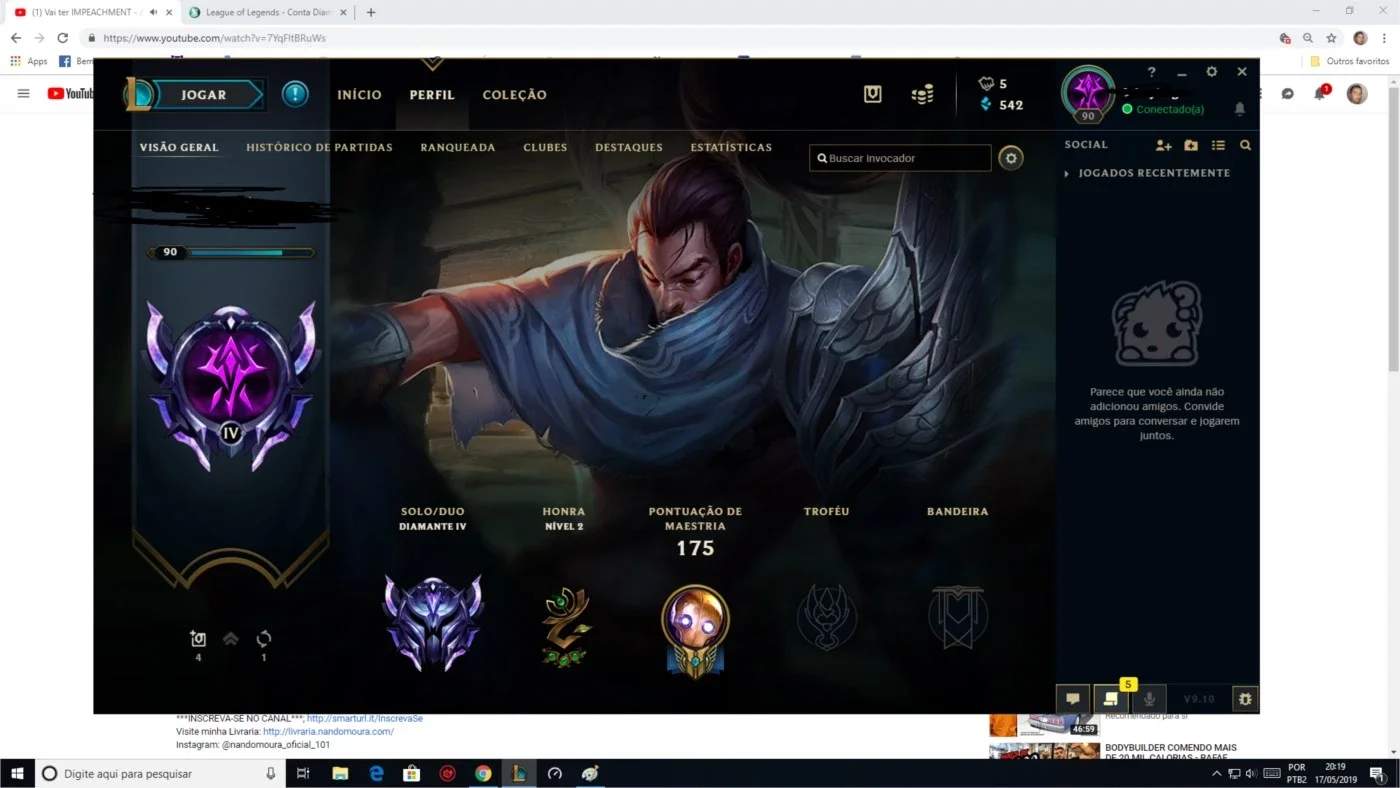The image size is (1400, 788).
Task: Click Windows search box Digite aqui
Action: tap(160, 773)
